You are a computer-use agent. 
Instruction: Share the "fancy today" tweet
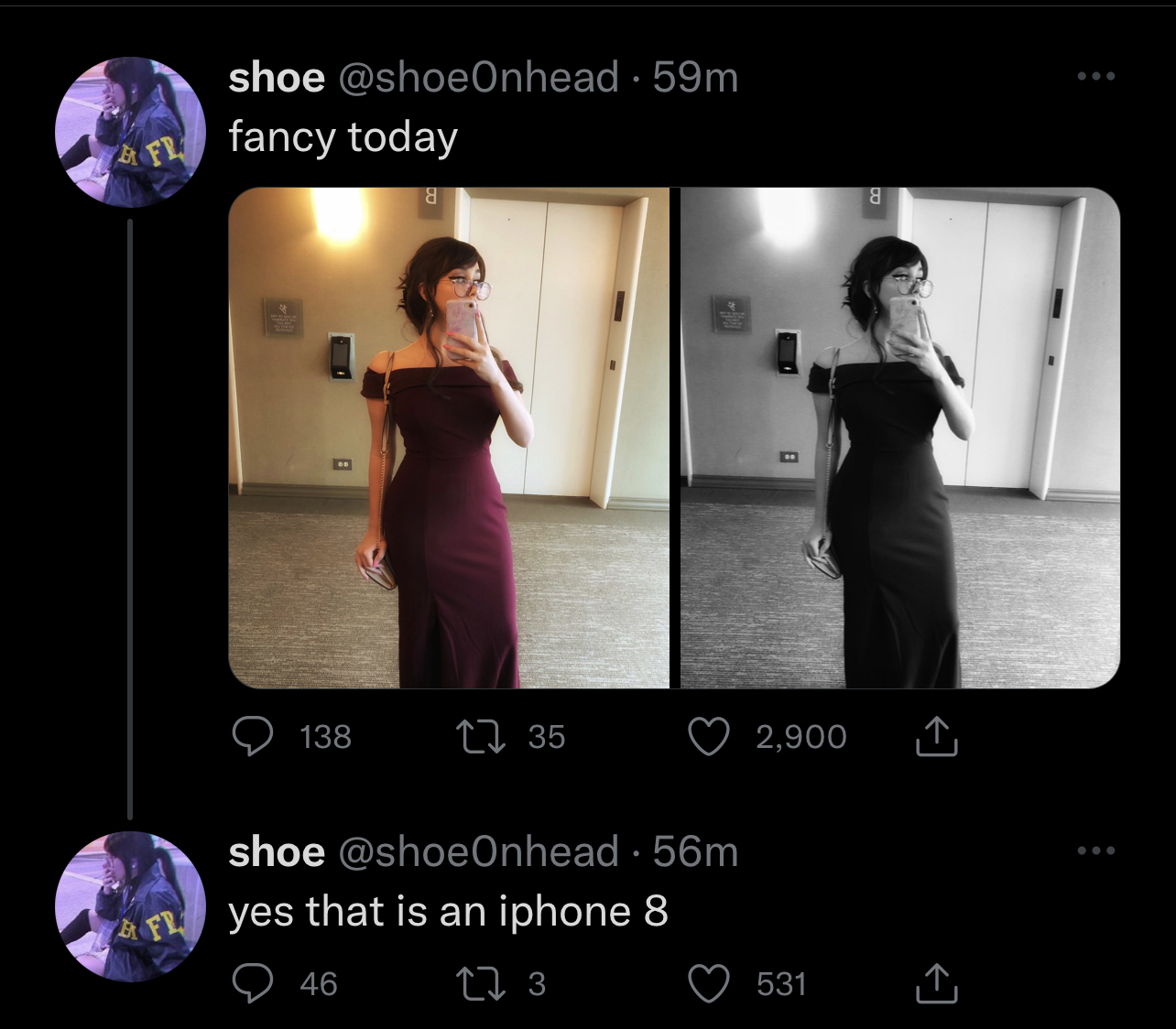point(936,737)
